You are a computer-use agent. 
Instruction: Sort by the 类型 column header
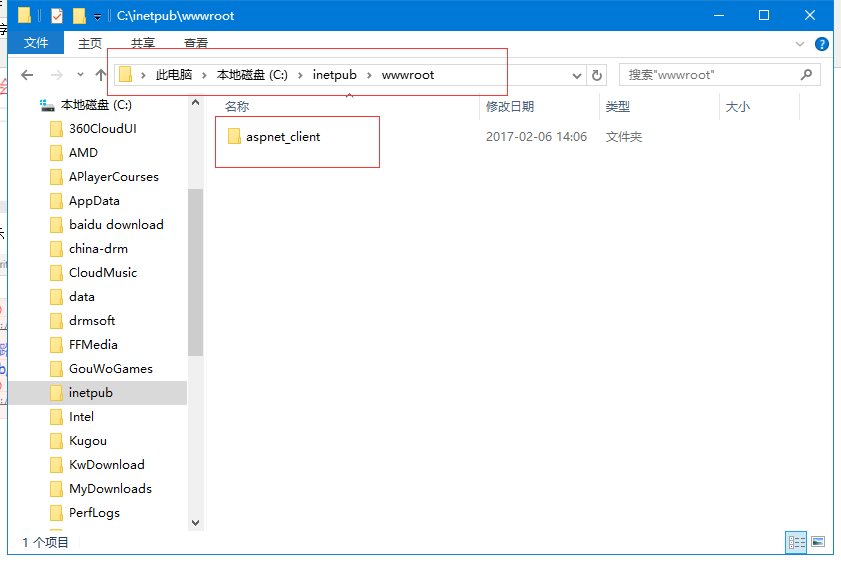point(617,107)
